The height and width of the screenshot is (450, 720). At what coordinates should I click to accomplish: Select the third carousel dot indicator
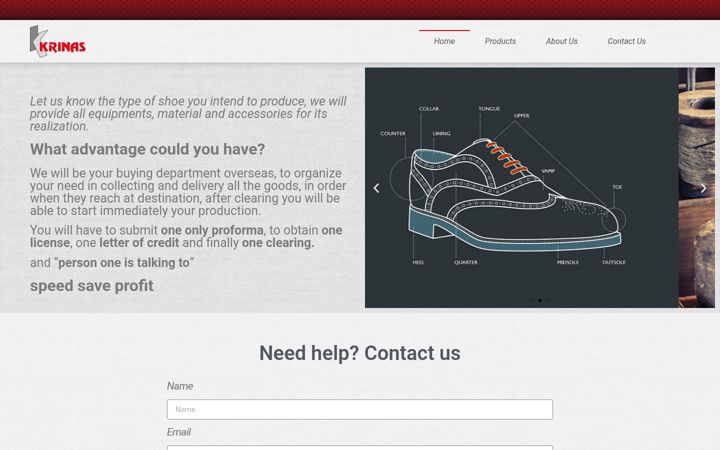(549, 300)
